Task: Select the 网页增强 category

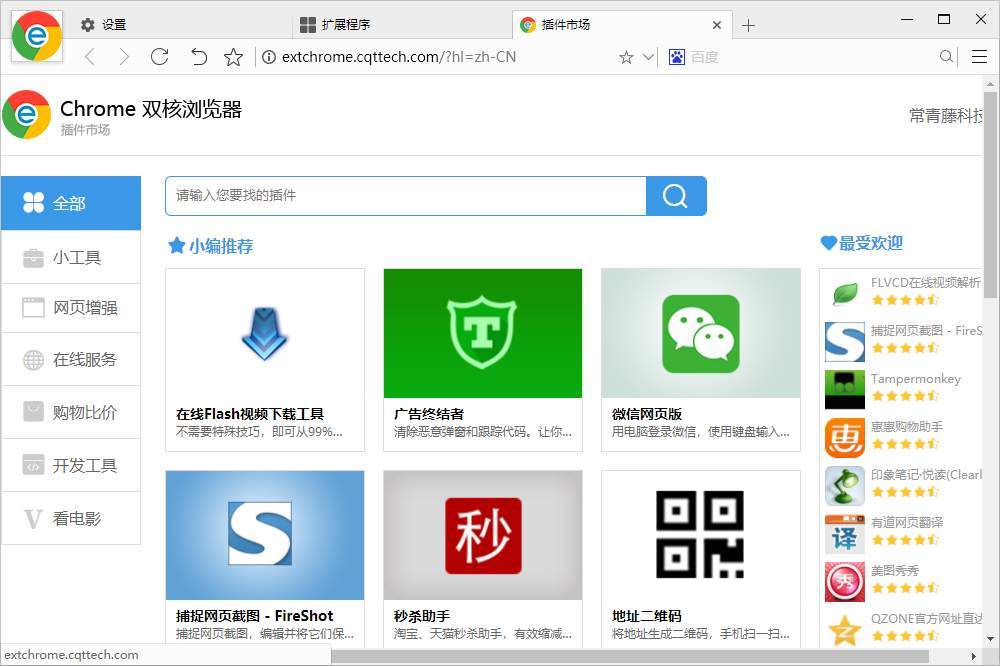Action: pyautogui.click(x=71, y=308)
